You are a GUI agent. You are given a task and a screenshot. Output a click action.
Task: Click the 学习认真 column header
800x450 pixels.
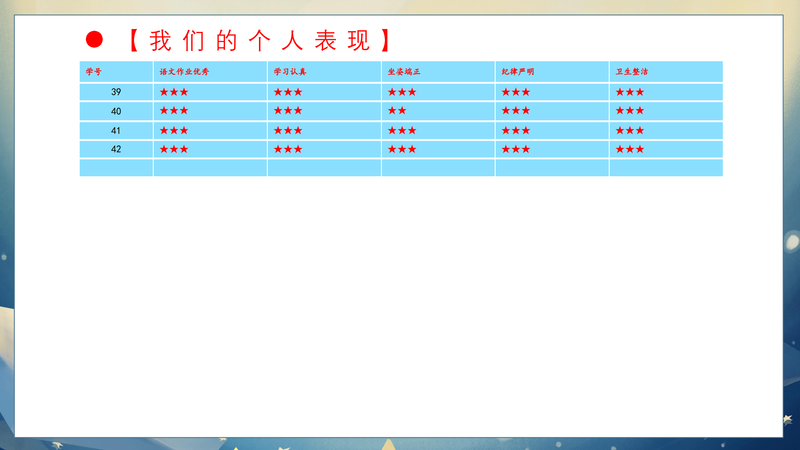point(324,72)
